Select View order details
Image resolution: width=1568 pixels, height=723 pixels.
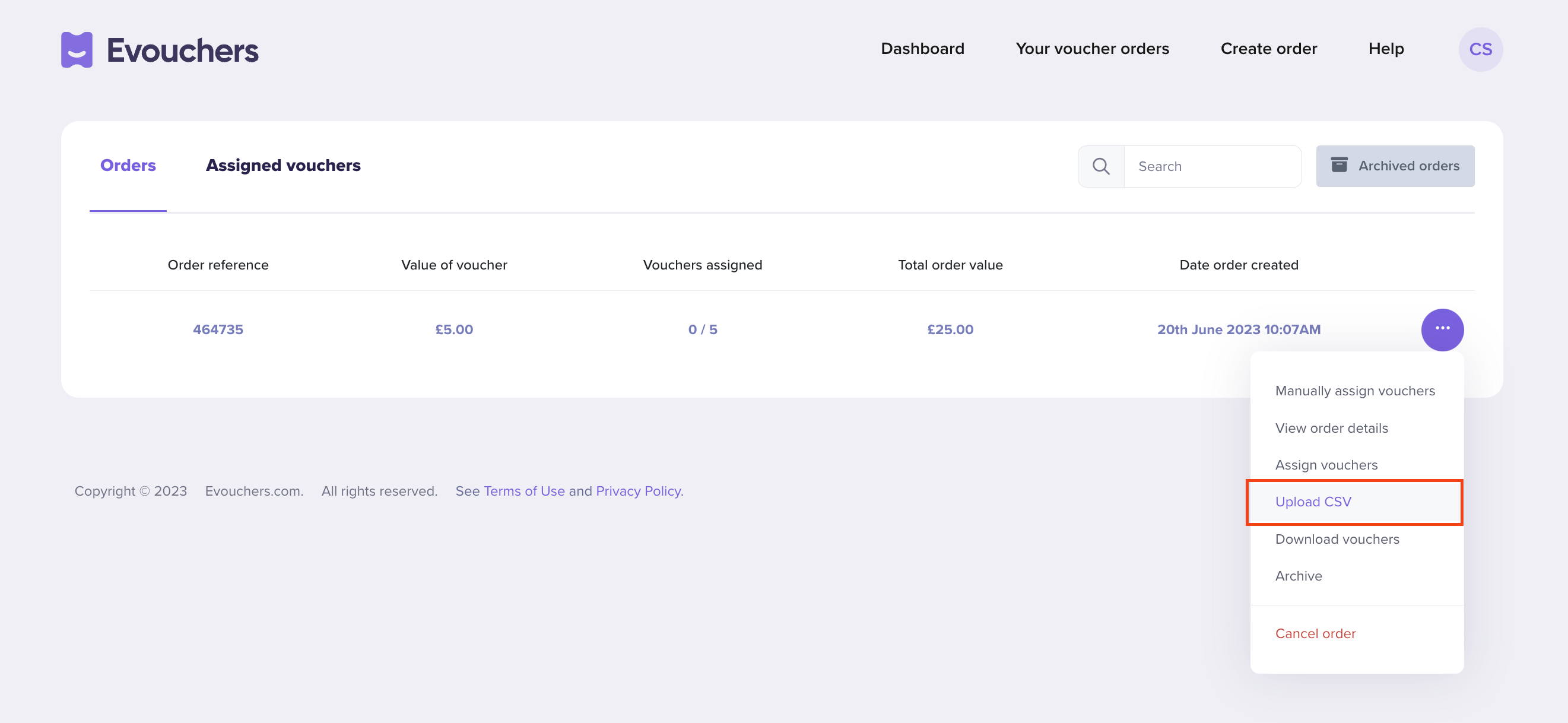pos(1332,428)
